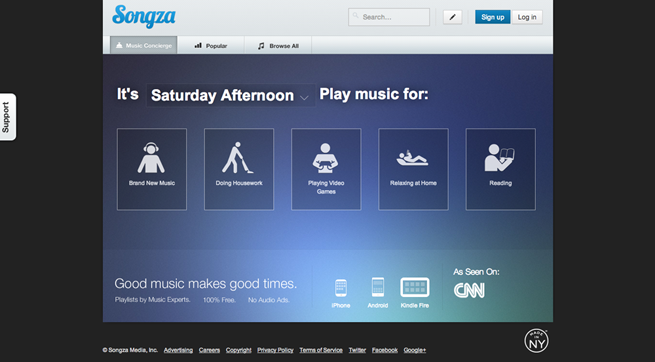Focus the Search input field

(x=389, y=17)
